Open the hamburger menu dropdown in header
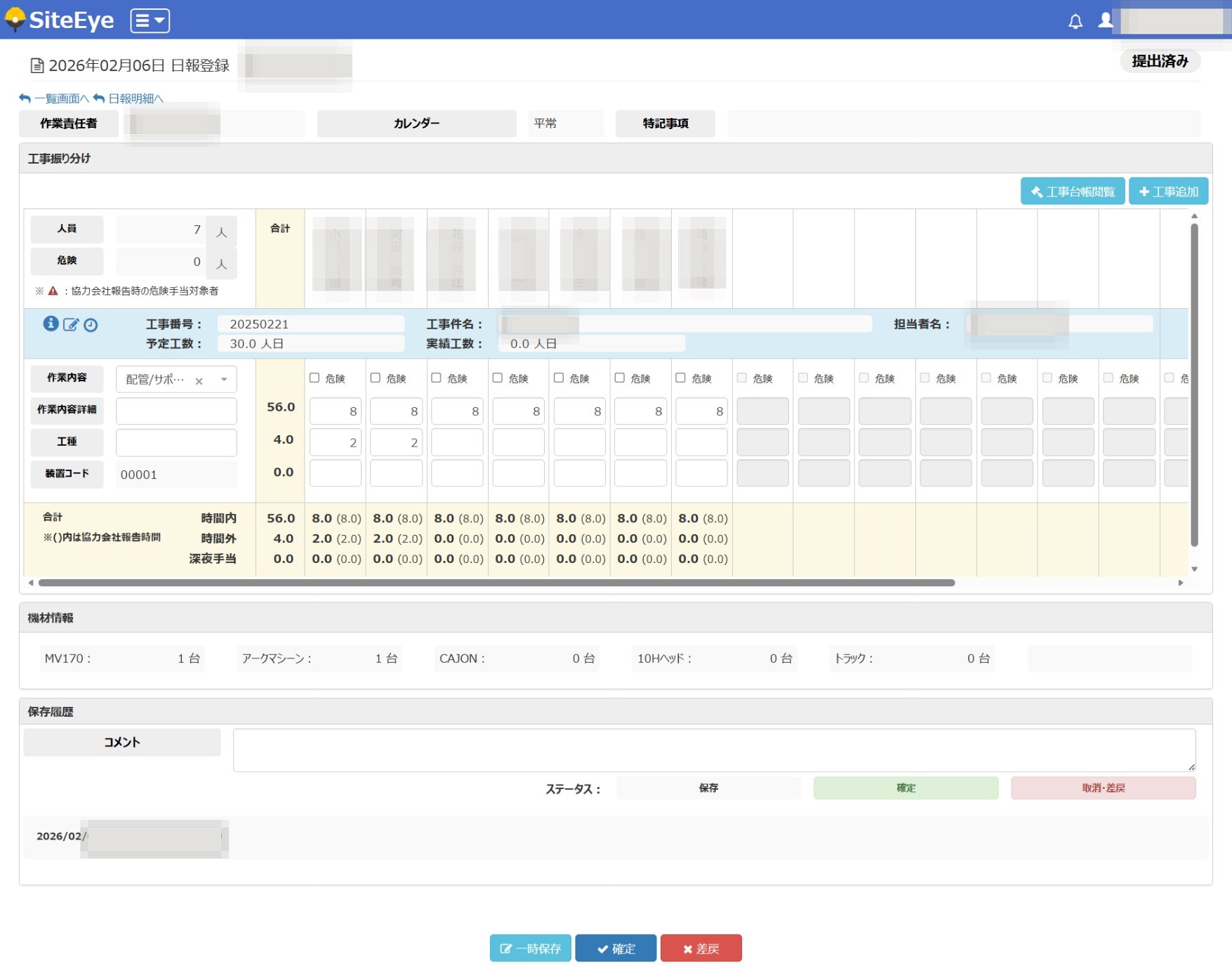Image resolution: width=1232 pixels, height=968 pixels. pos(150,20)
